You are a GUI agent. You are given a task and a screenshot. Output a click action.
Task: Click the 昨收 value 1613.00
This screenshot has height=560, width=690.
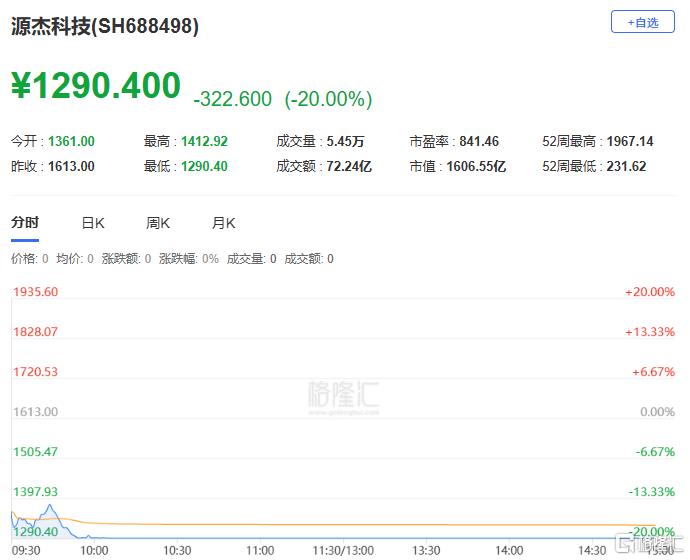71,166
